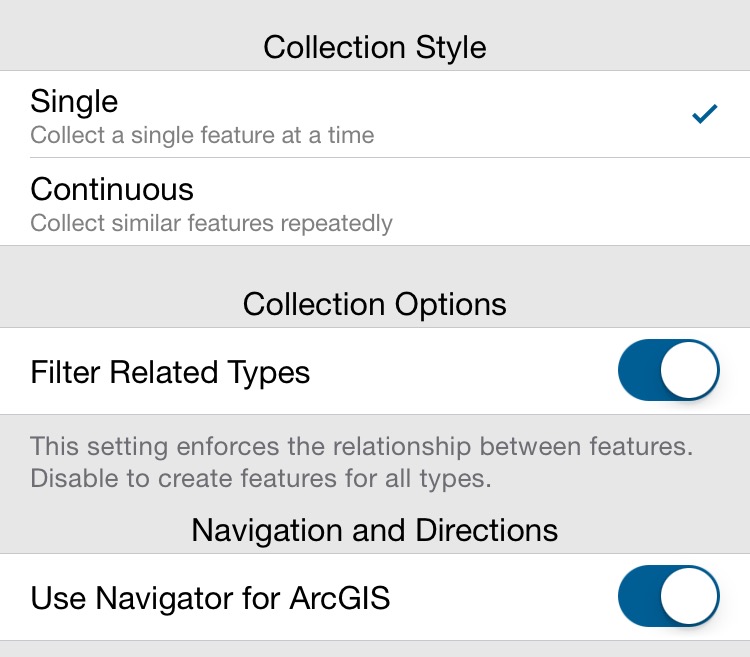This screenshot has width=750, height=657.
Task: Click blue track of Filter Related Types switch
Action: click(639, 370)
